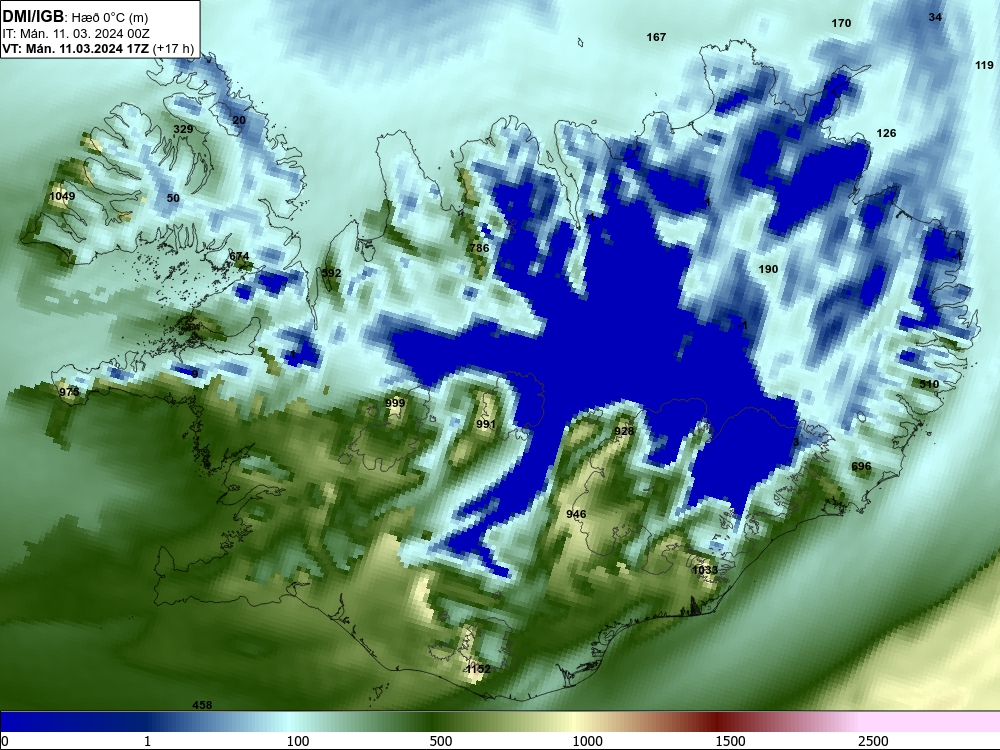
Task: Click the map value 786
Action: click(479, 248)
